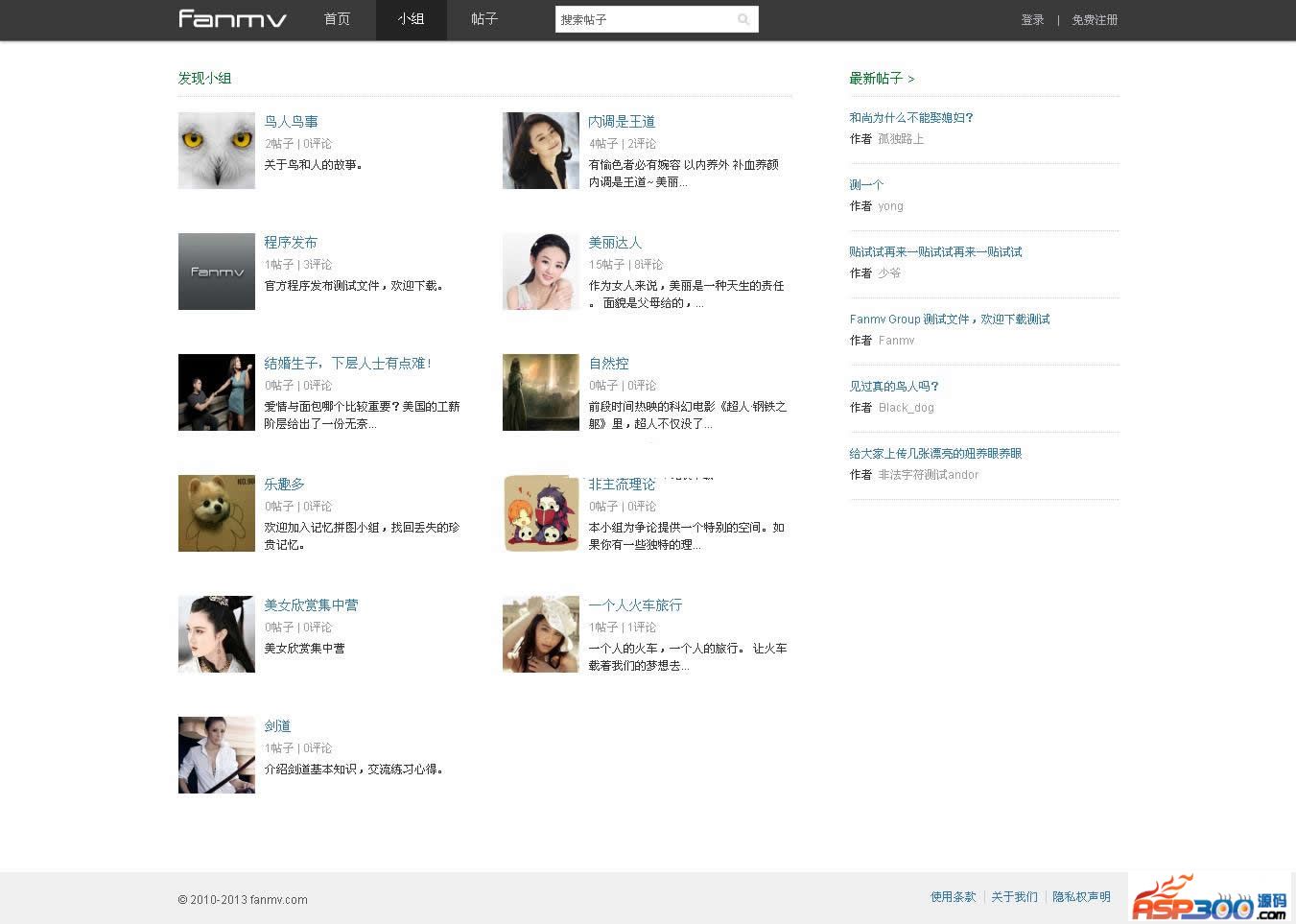Open 结婚生子，下层人士有点难! group
The height and width of the screenshot is (924, 1296).
pos(348,364)
